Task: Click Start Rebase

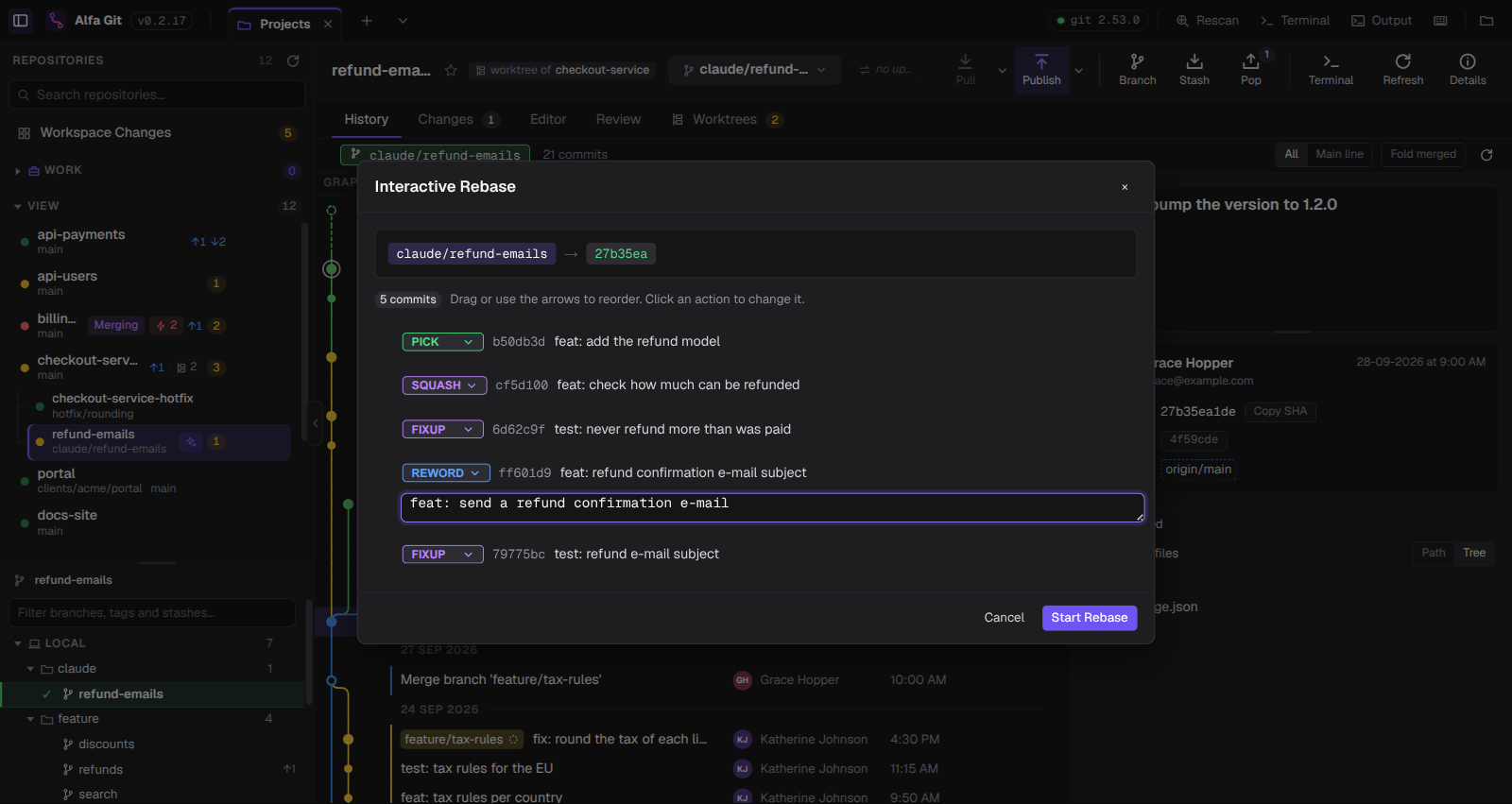Action: point(1090,618)
